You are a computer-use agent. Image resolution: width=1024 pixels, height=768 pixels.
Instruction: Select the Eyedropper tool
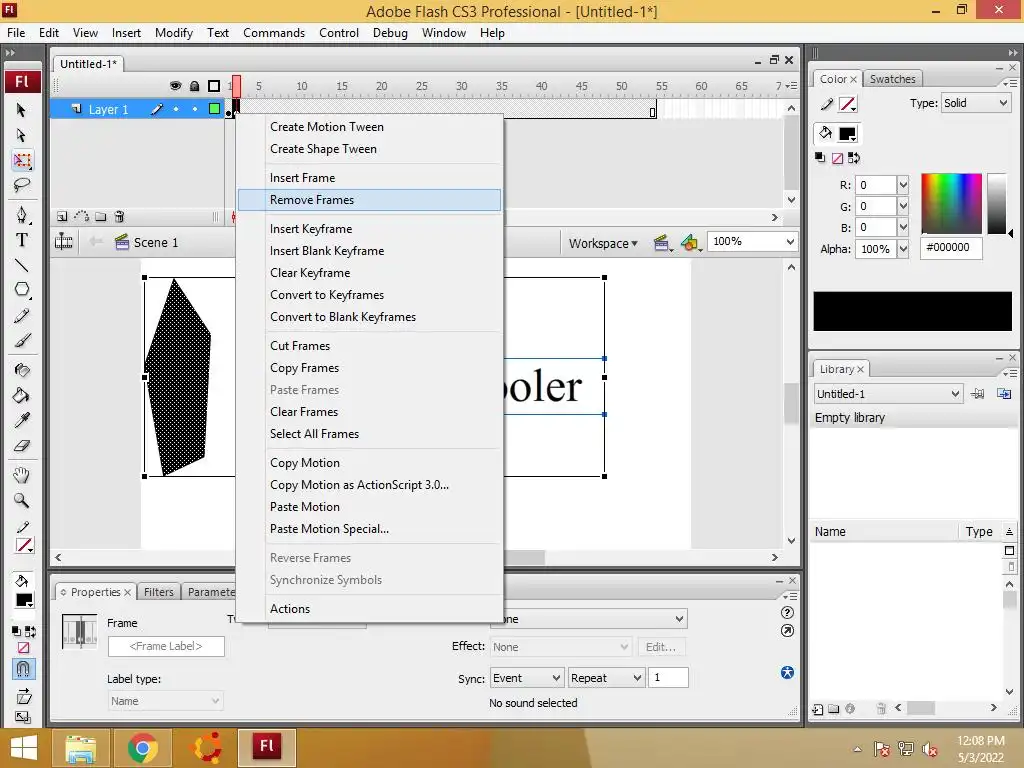point(22,420)
